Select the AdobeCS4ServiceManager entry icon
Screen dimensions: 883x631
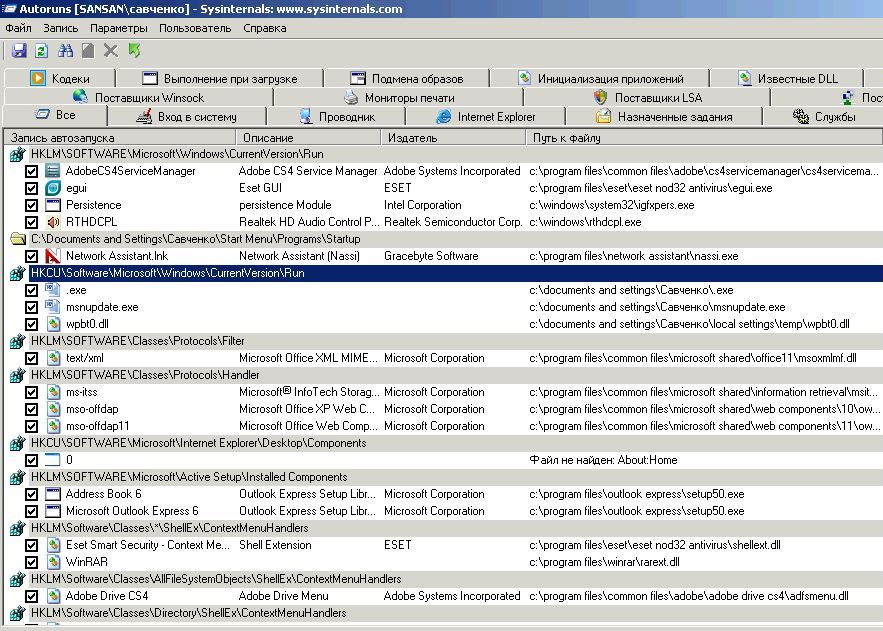(x=53, y=171)
